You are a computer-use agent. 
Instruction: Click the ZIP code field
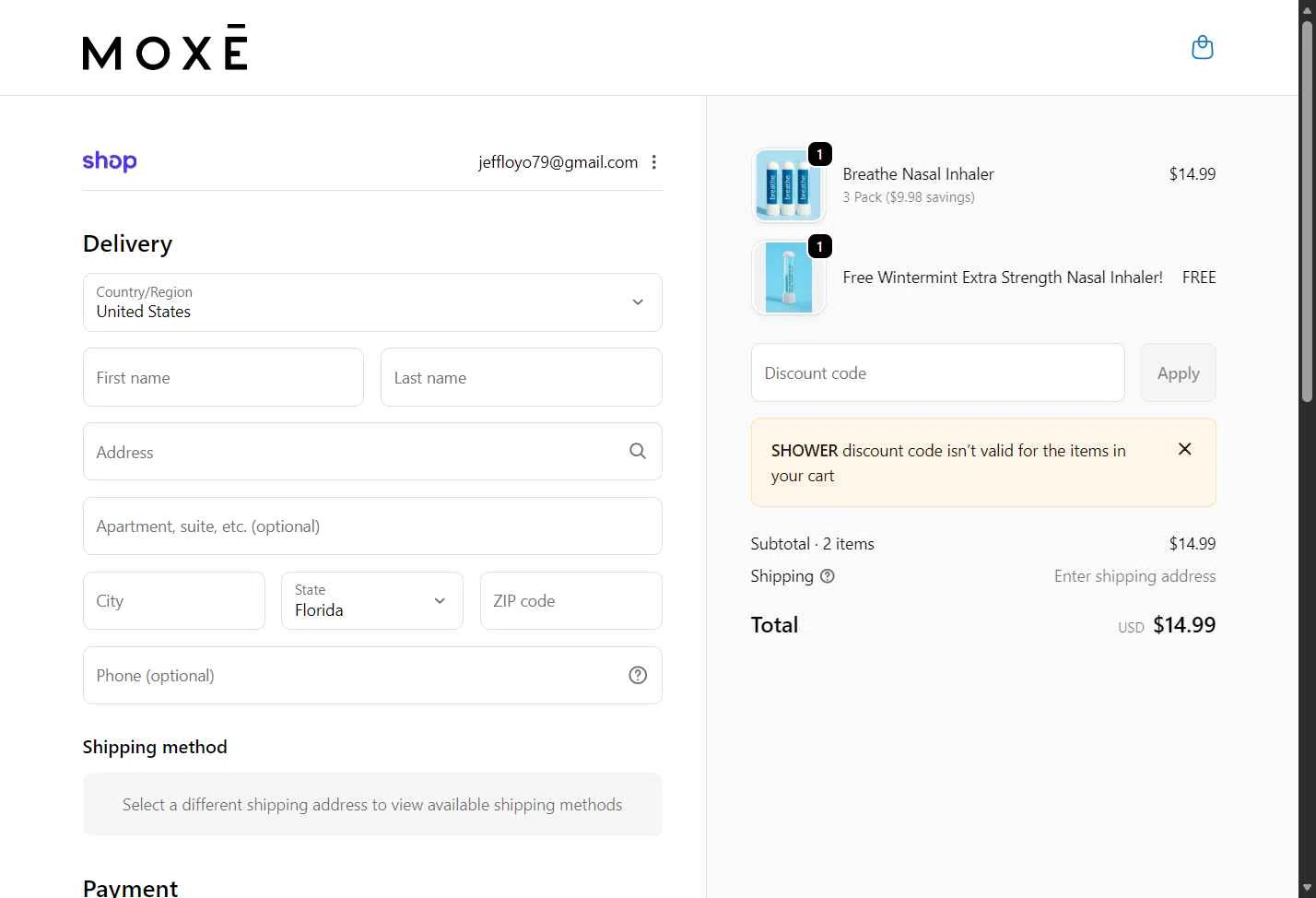571,600
